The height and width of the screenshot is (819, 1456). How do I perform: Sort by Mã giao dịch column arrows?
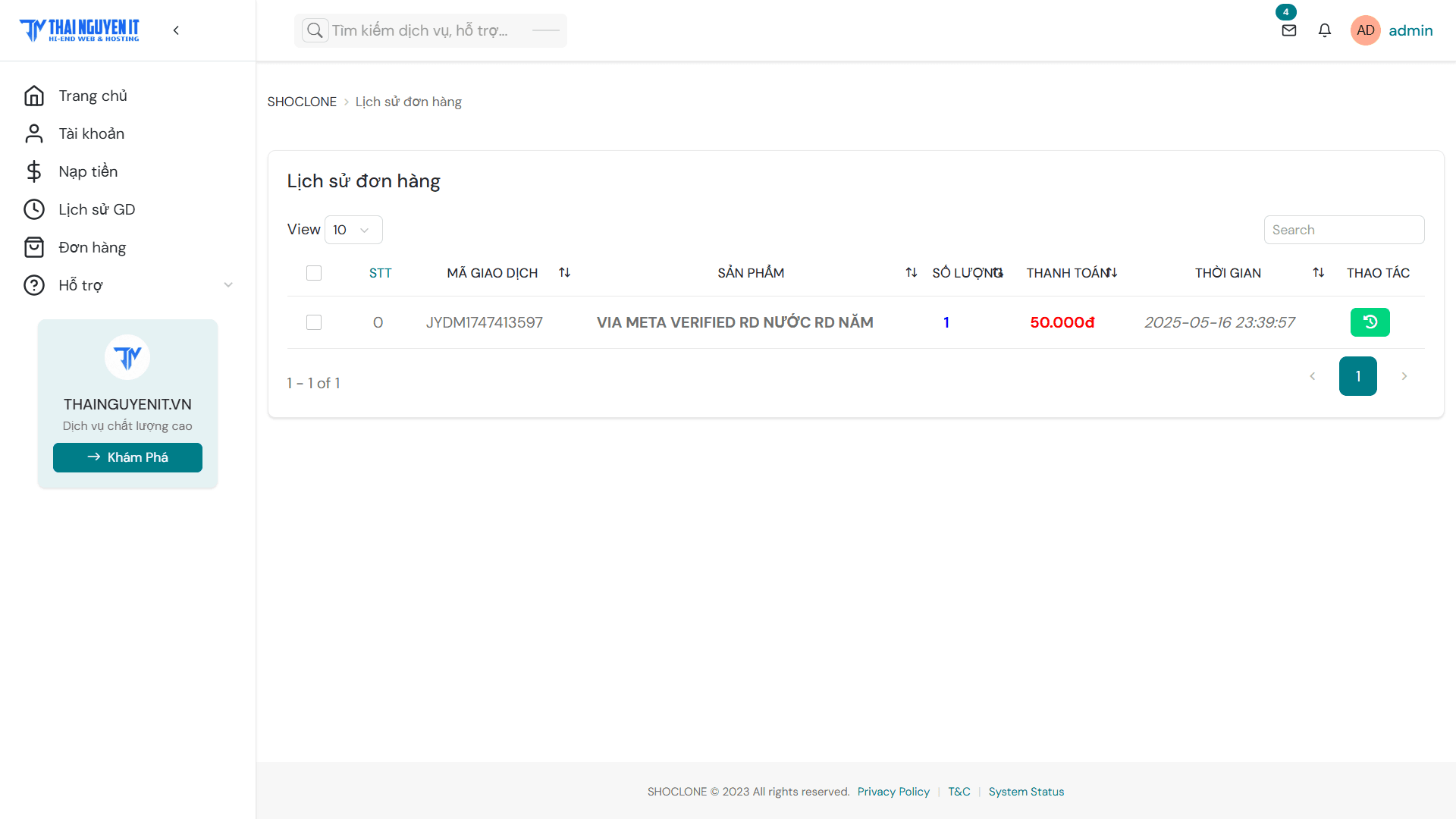(564, 273)
